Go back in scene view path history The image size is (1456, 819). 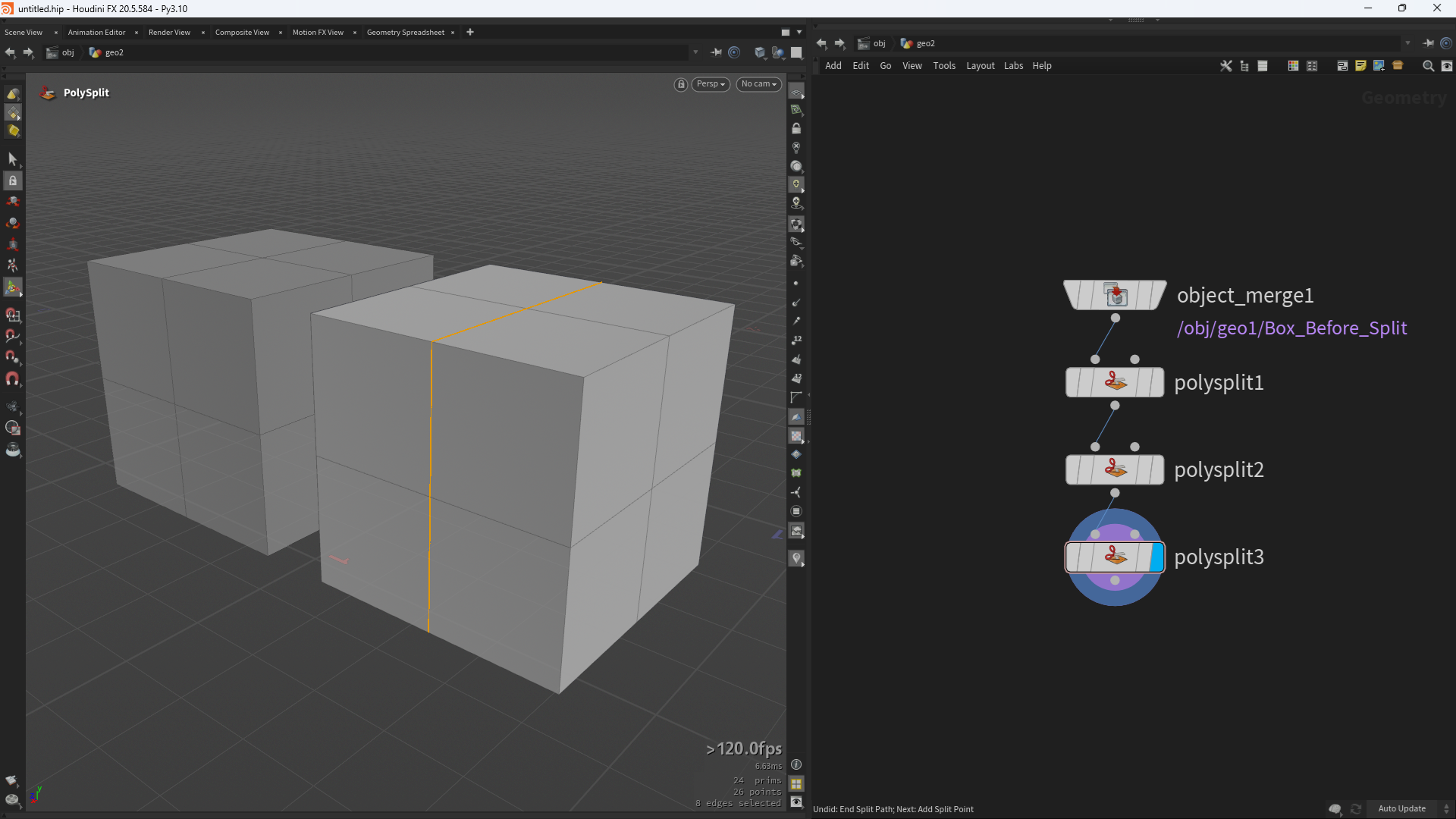pyautogui.click(x=10, y=52)
